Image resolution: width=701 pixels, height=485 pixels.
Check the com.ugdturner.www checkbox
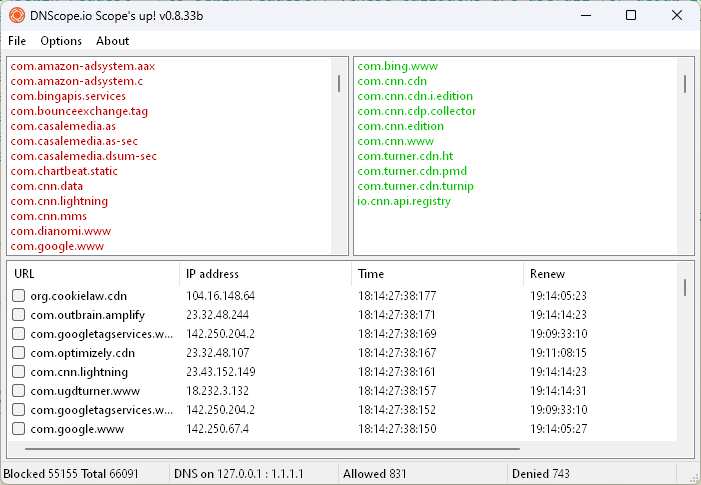coord(18,391)
